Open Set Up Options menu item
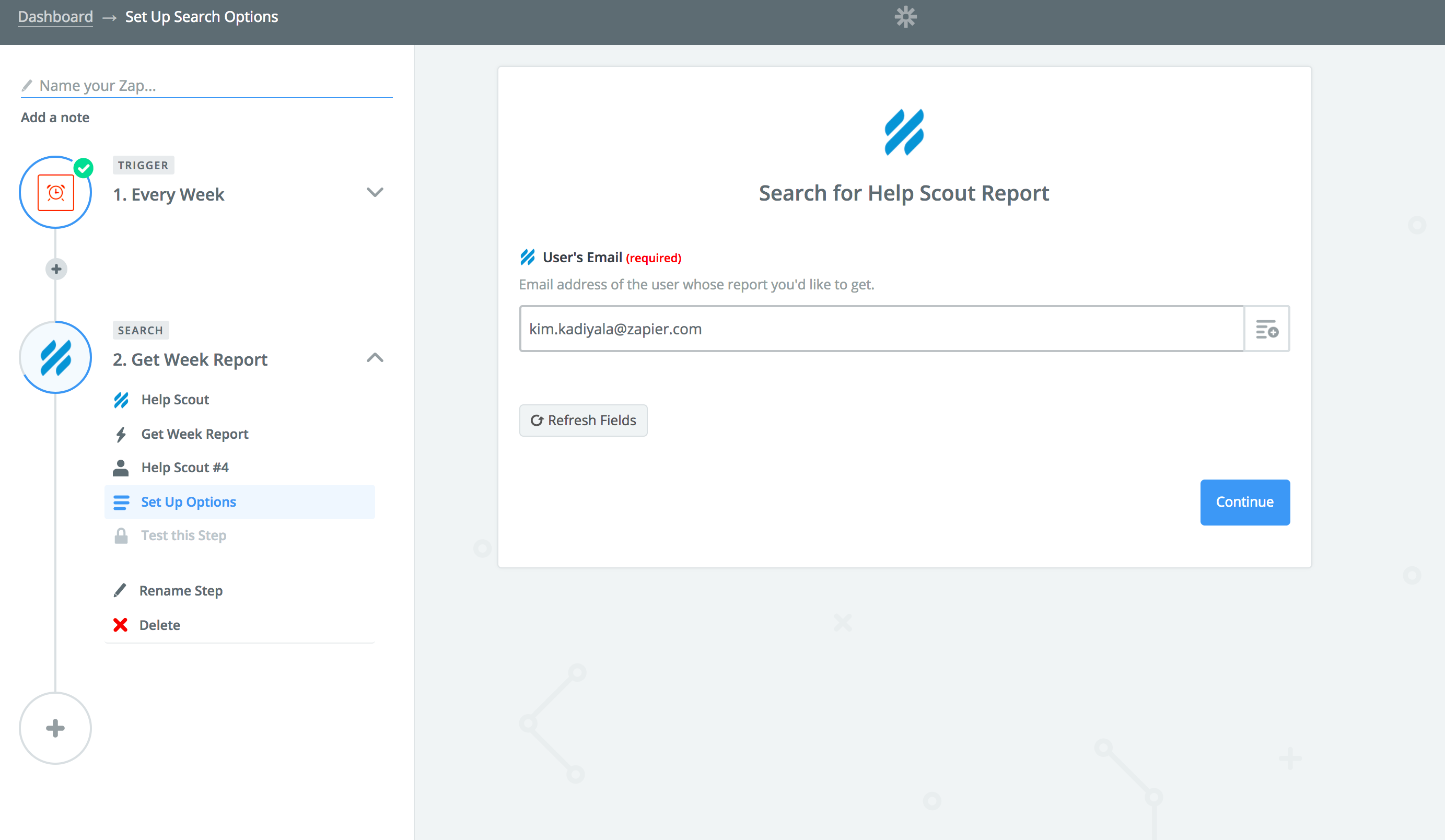The image size is (1445, 840). click(240, 501)
